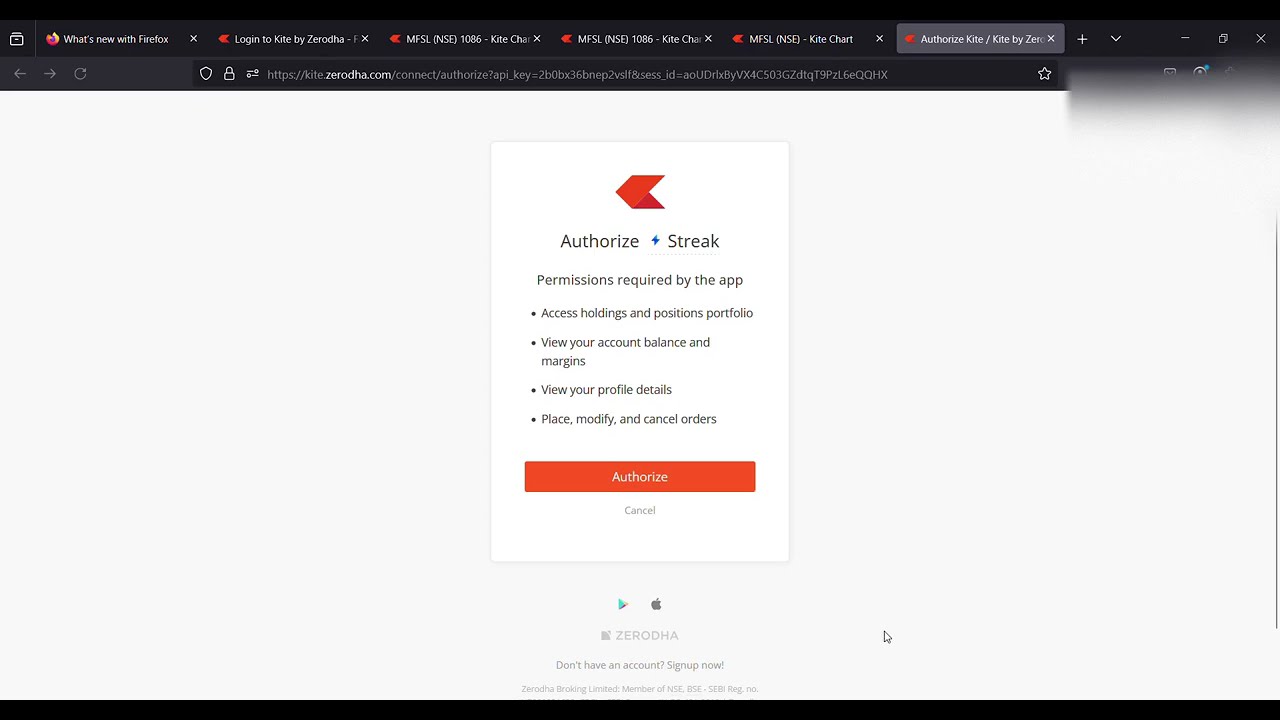
Task: Close the "What's new with Firefox" tab
Action: [193, 39]
